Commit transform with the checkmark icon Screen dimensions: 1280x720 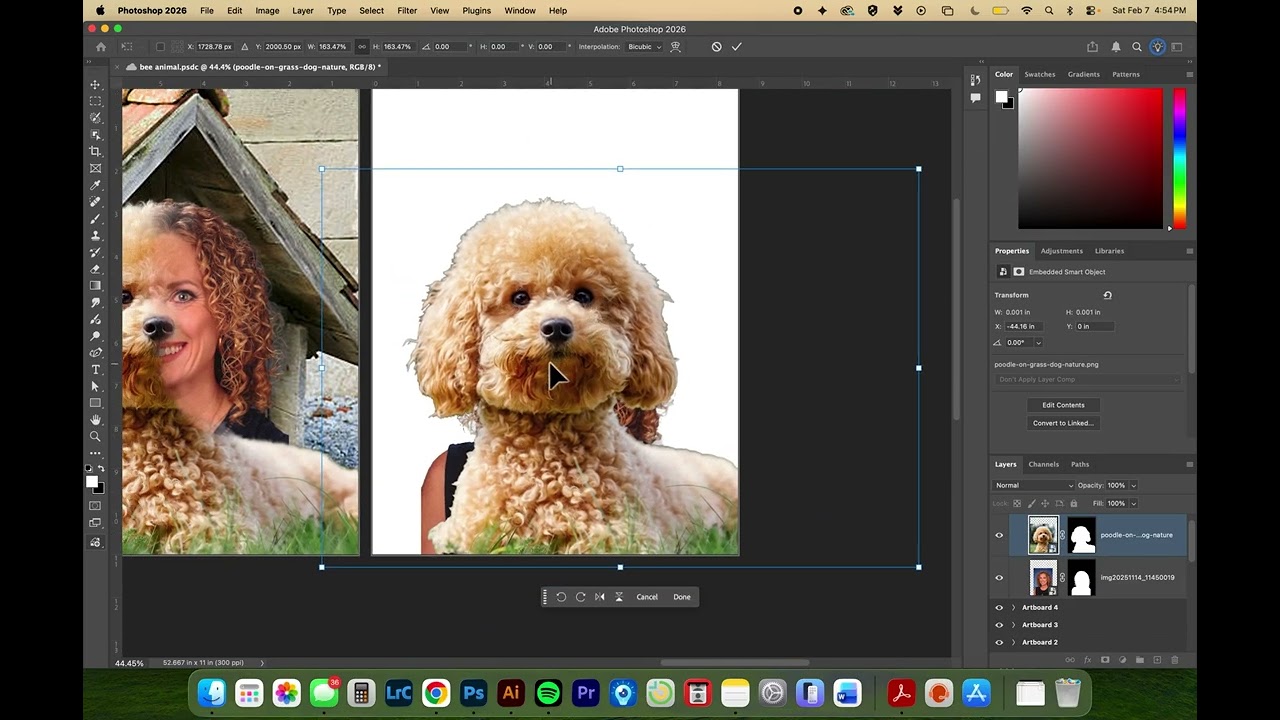737,47
